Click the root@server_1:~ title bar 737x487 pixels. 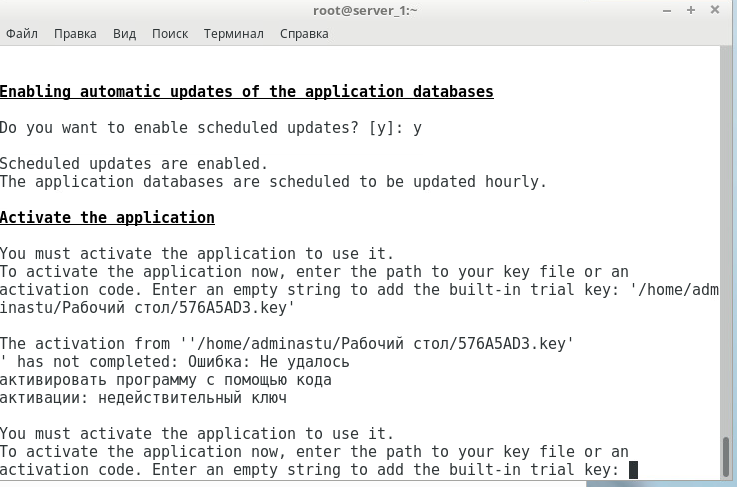click(368, 10)
